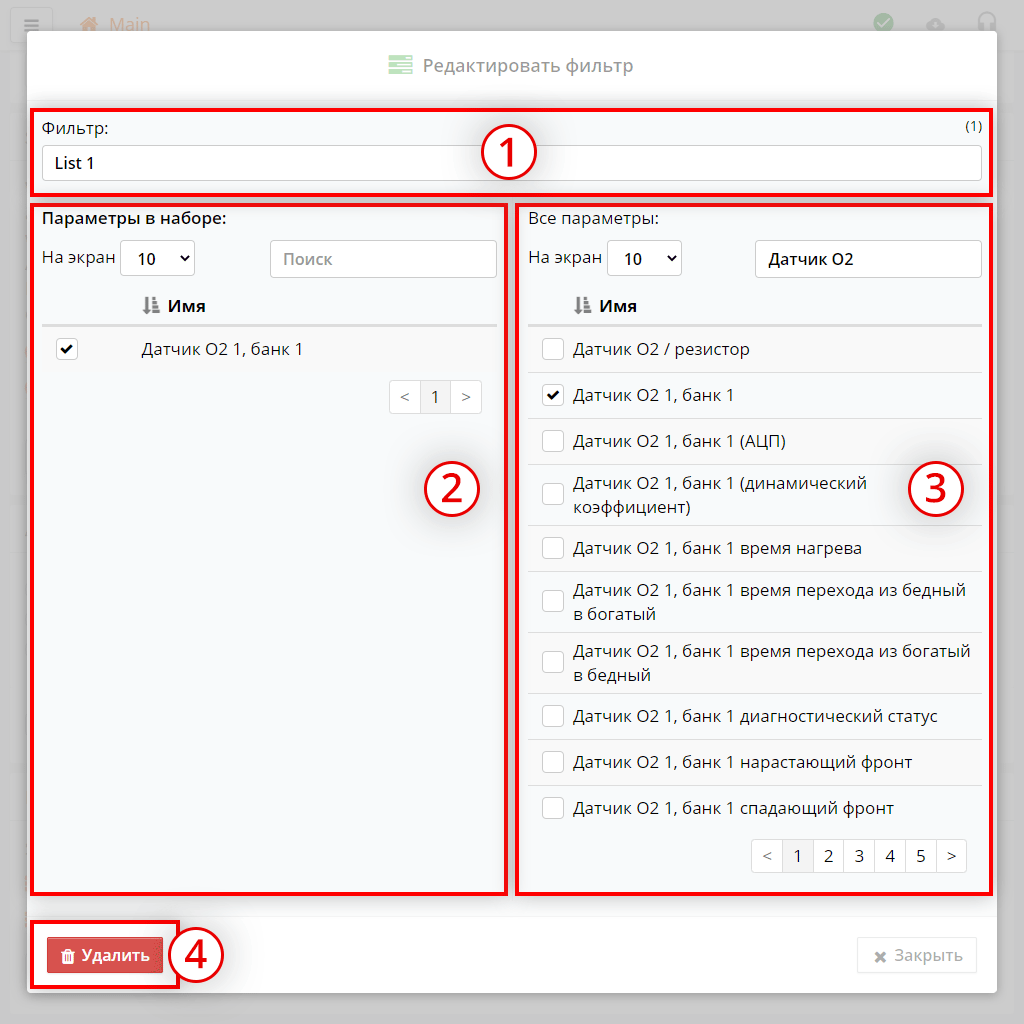
Task: Open На экран dropdown in Параметры в наборе
Action: click(x=157, y=258)
